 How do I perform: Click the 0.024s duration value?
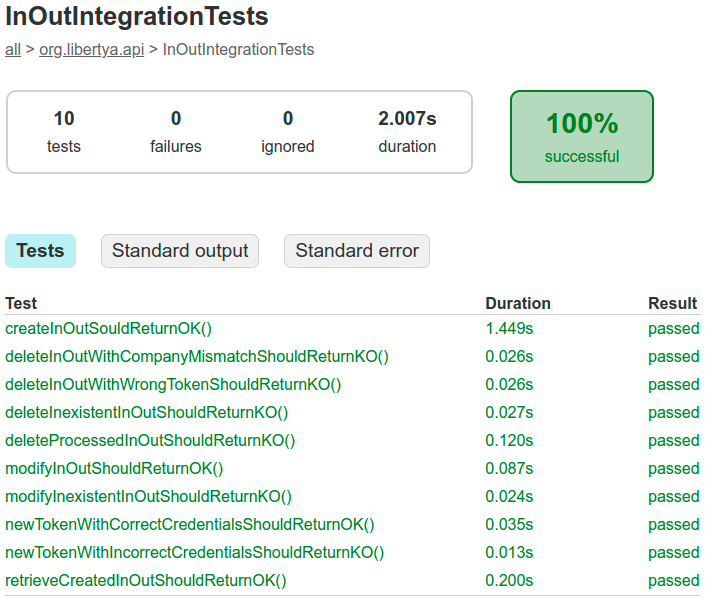(x=509, y=496)
